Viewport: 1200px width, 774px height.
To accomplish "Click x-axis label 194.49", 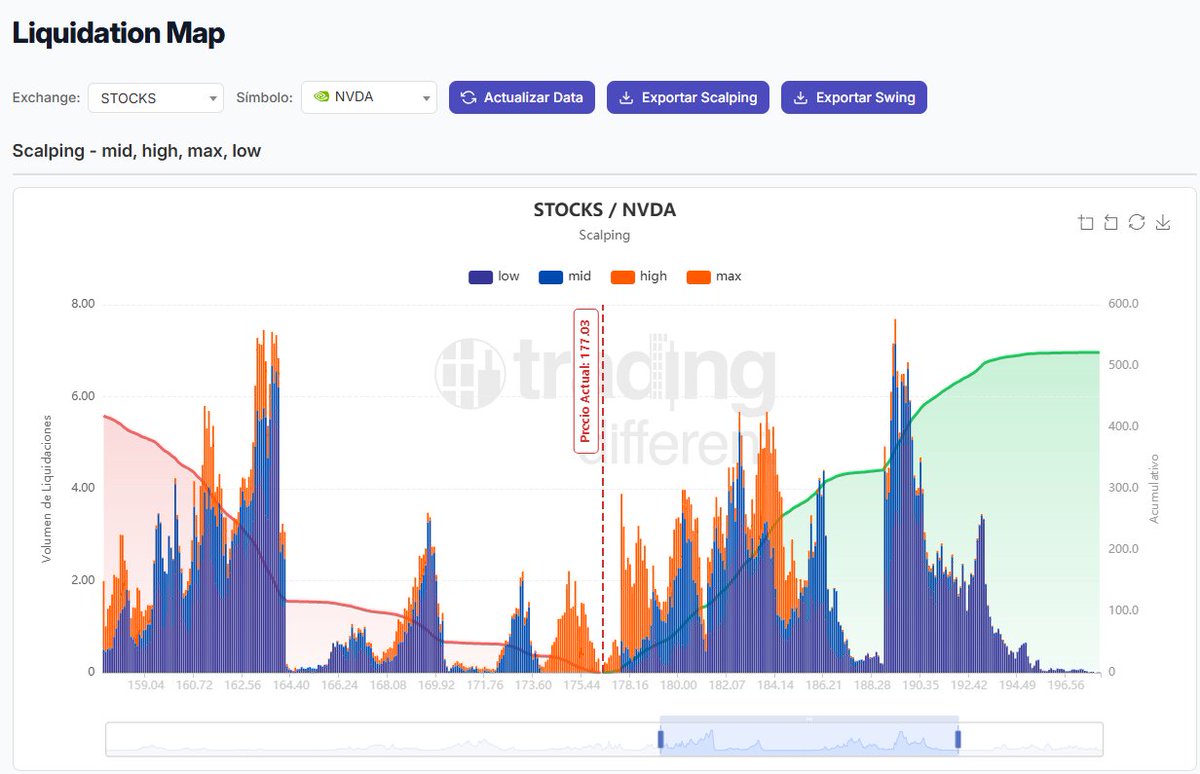I will tap(1017, 685).
